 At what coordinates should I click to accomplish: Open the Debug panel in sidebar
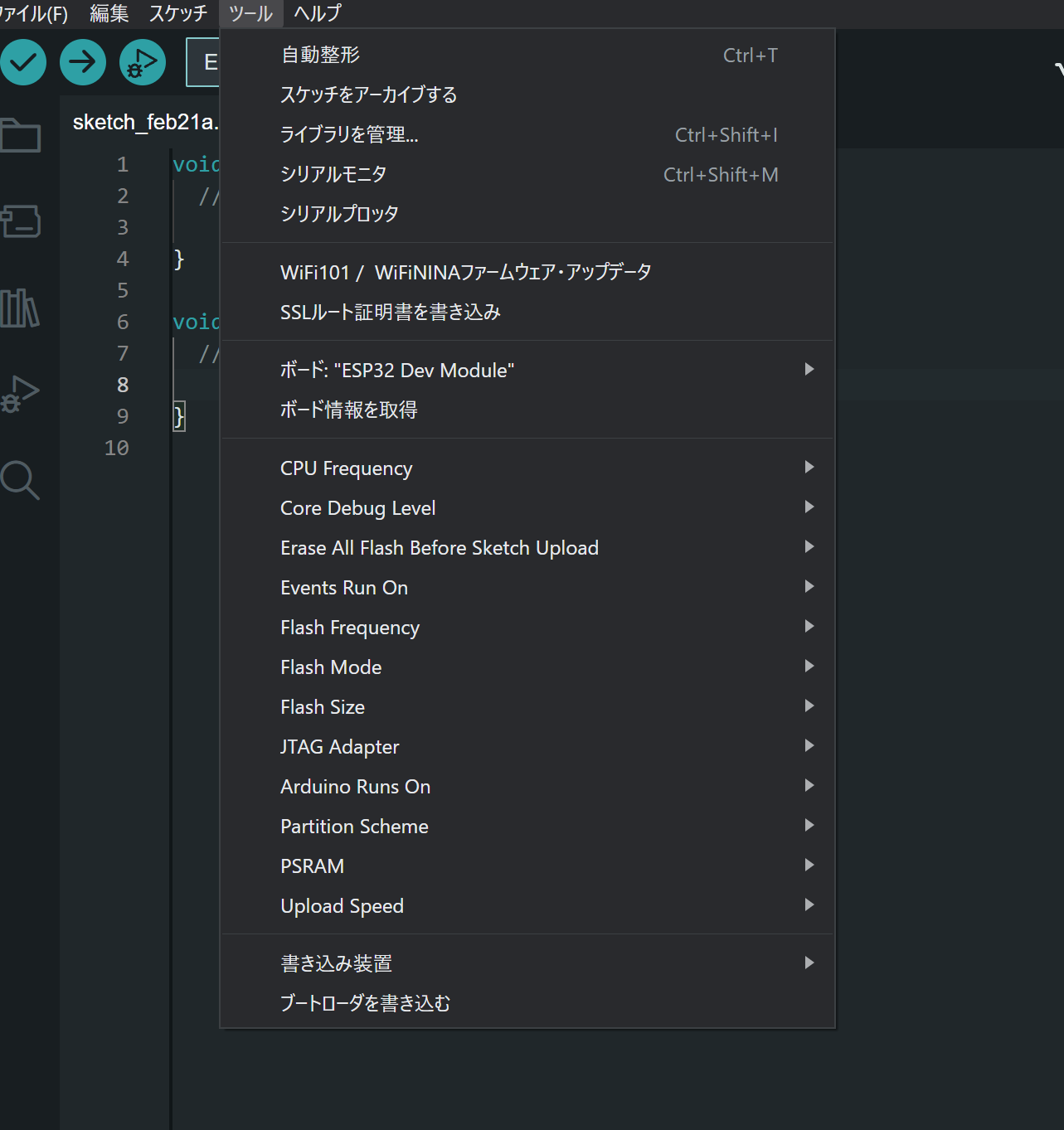(21, 394)
